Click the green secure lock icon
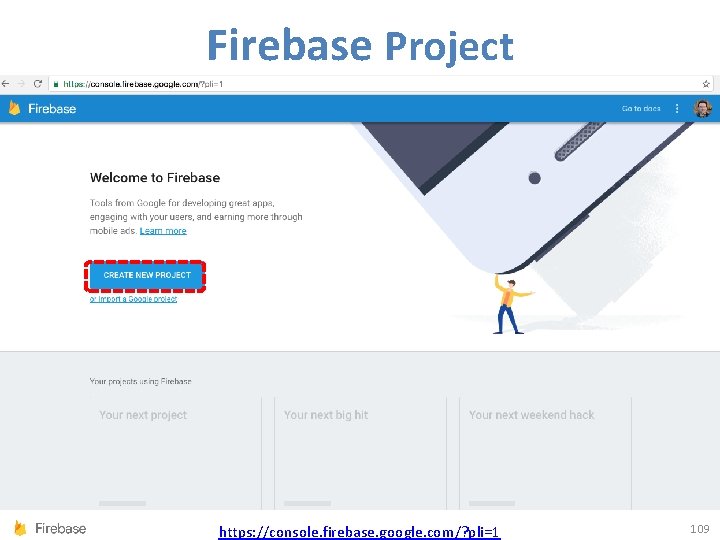This screenshot has width=720, height=540. (x=56, y=84)
